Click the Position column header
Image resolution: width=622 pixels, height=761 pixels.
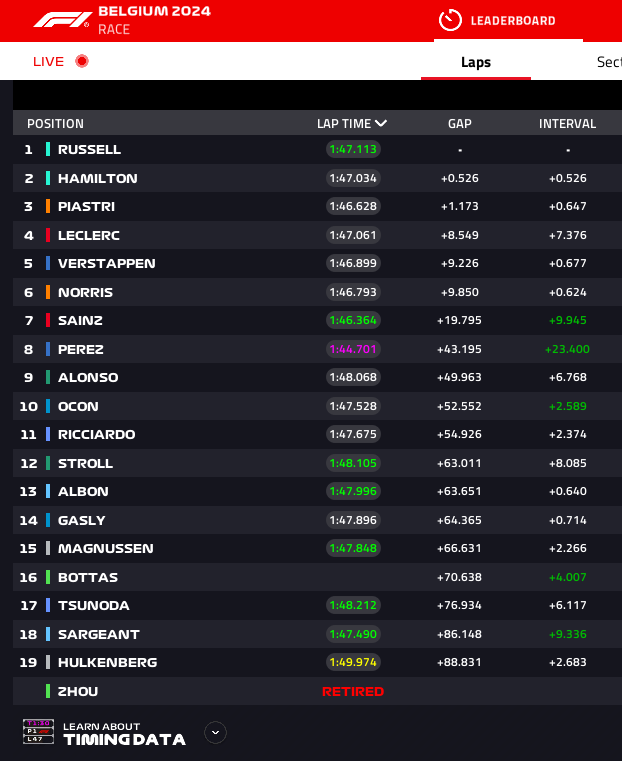(x=55, y=124)
